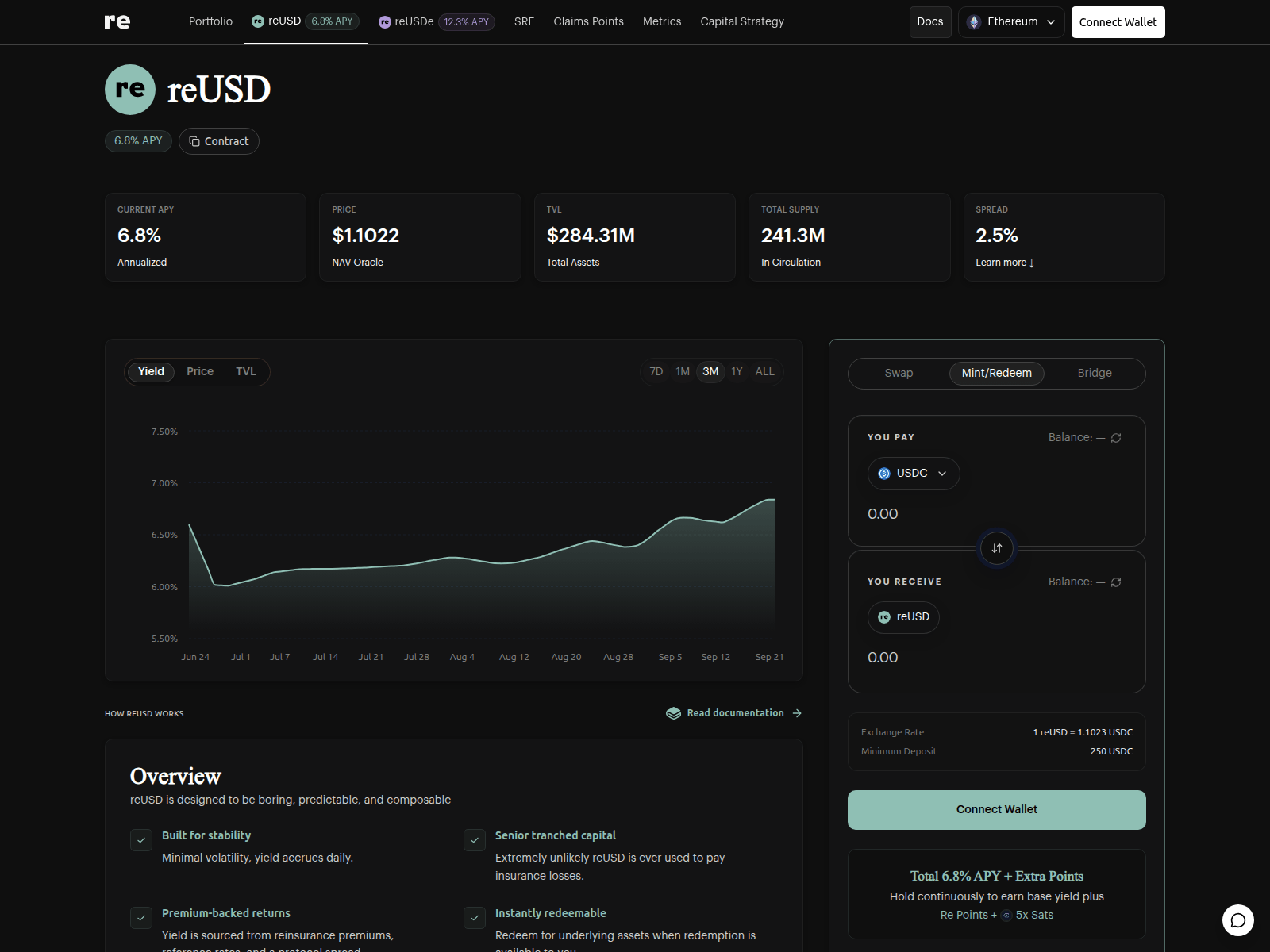Click the TVL $284.31M card
The image size is (1270, 952).
click(635, 237)
